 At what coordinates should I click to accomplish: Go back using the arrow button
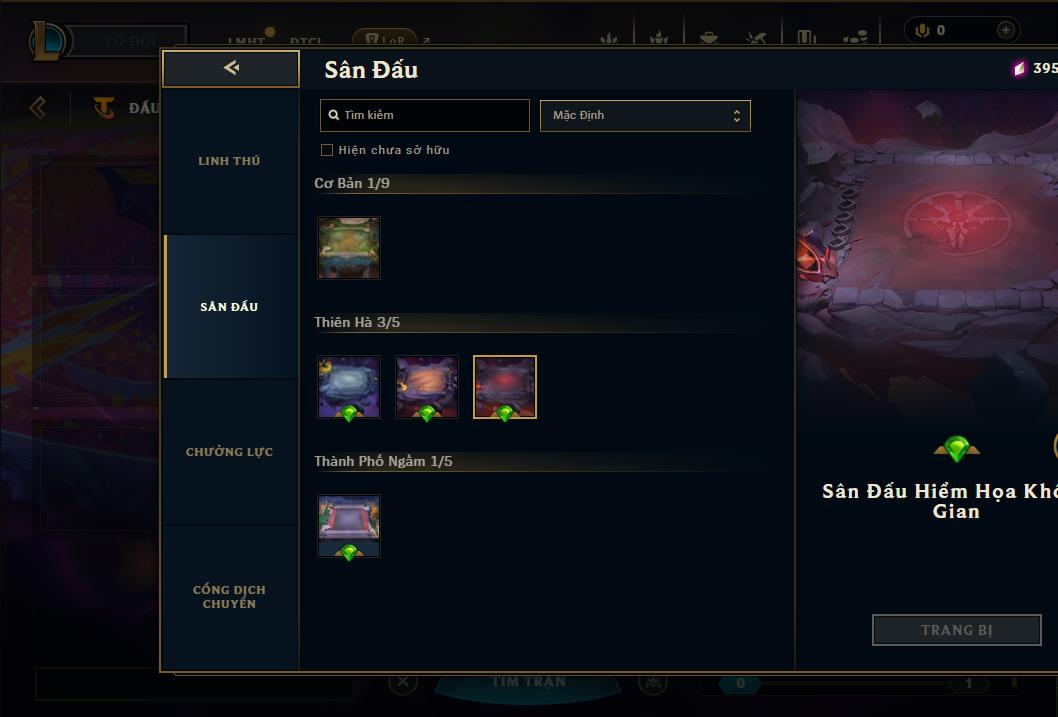pos(231,68)
